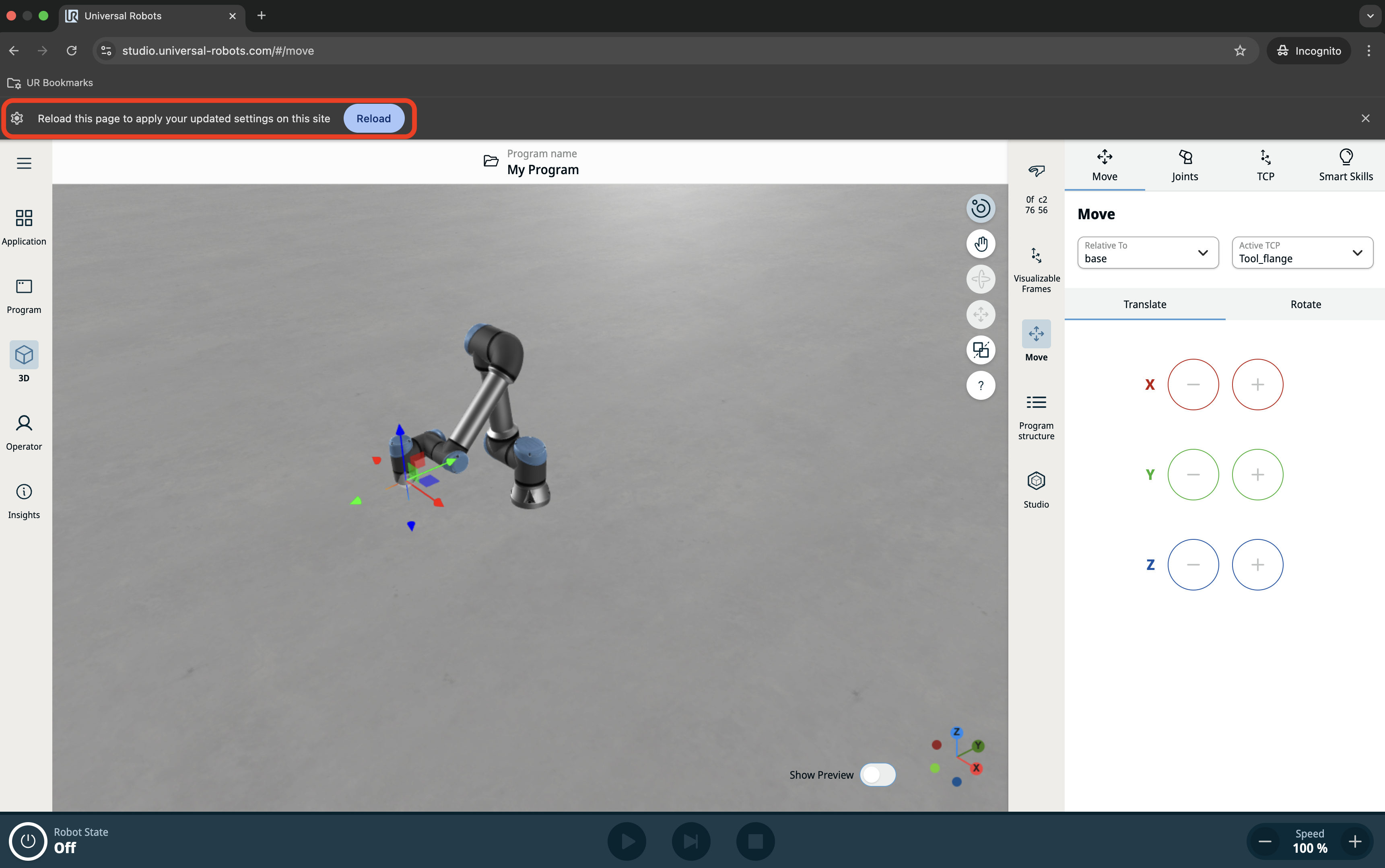Expand the Relative To dropdown
1385x868 pixels.
1147,253
